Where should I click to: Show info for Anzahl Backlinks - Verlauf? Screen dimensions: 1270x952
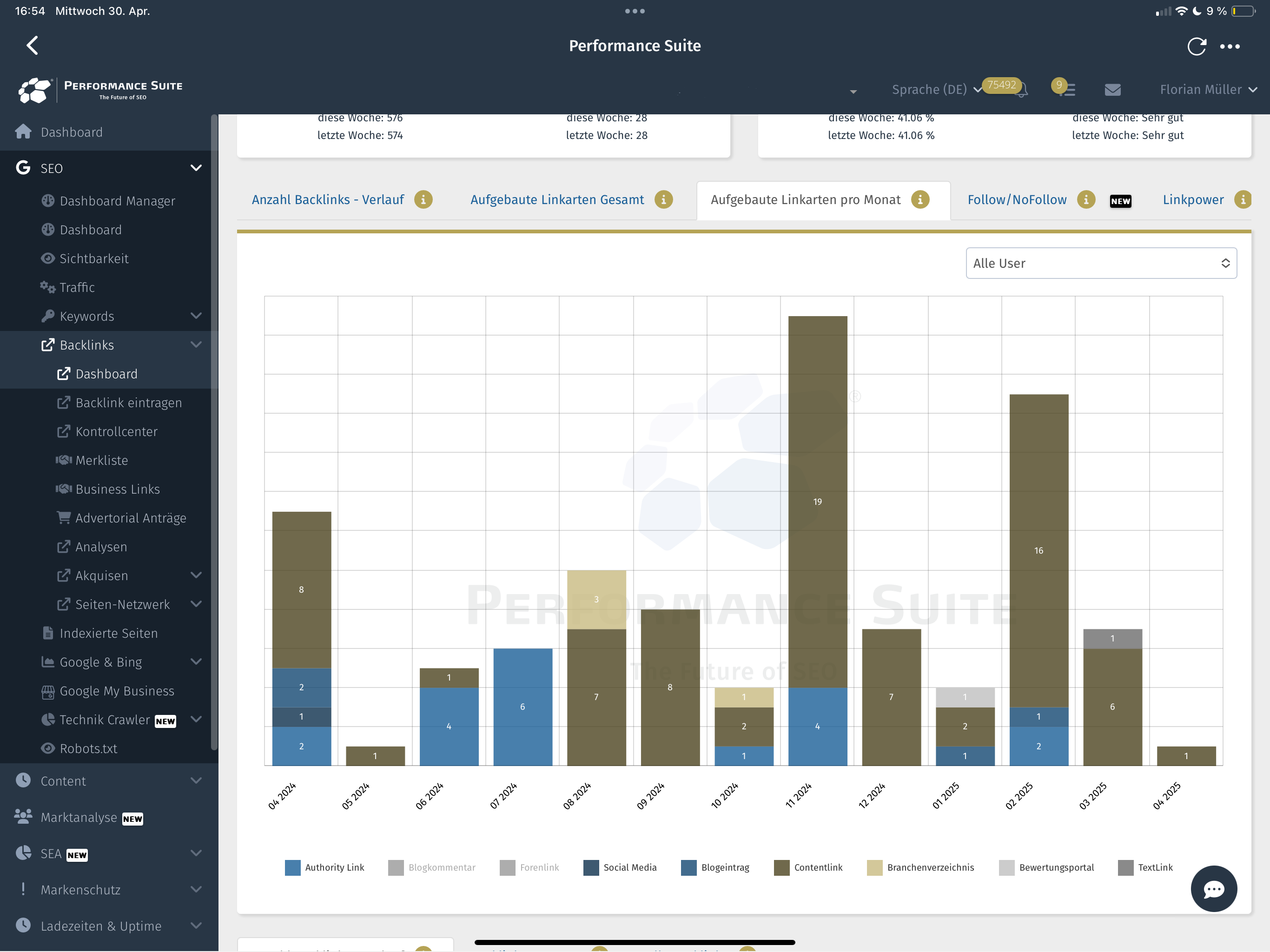(x=423, y=199)
